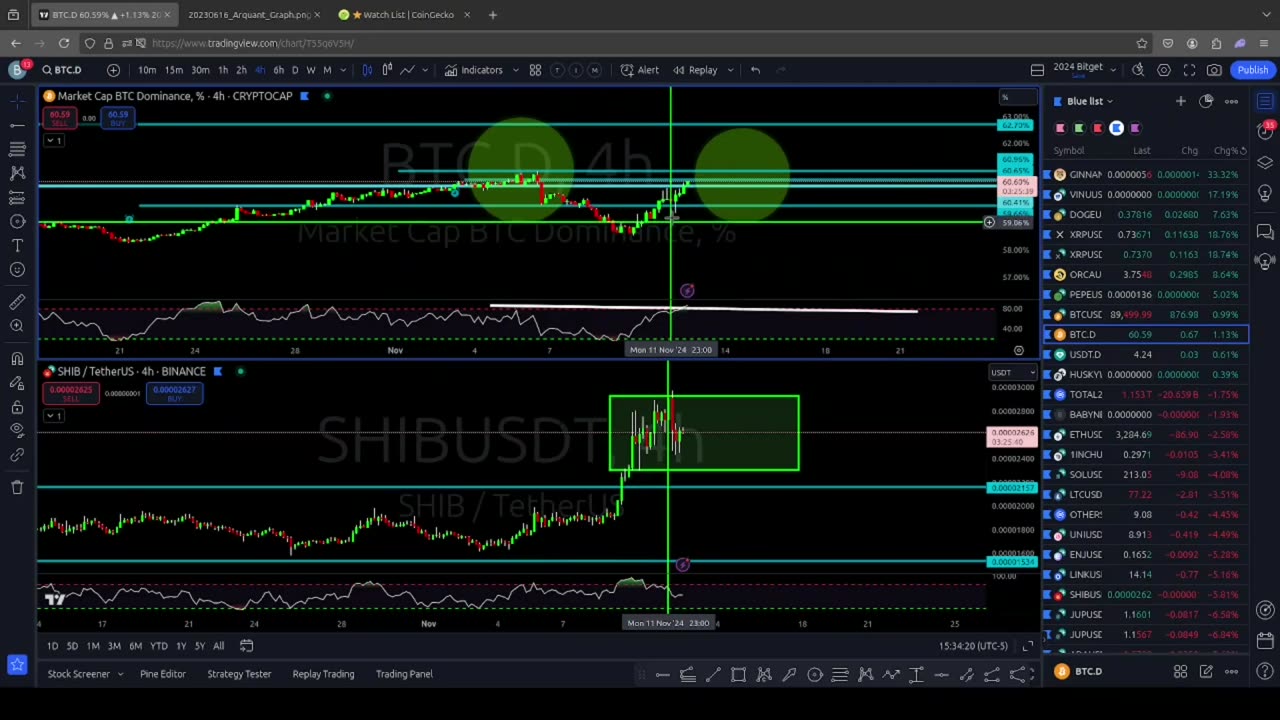Open watchlist advanced view icon
Viewport: 1280px width, 720px height.
coord(1206,101)
